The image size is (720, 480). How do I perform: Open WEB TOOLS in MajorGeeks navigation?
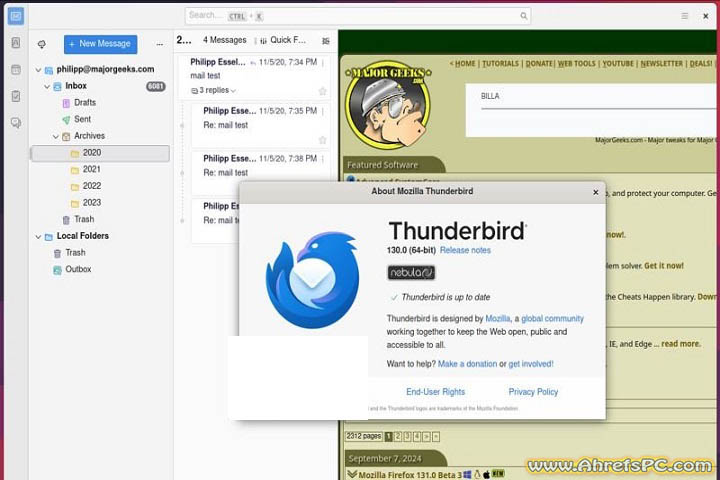click(x=576, y=64)
